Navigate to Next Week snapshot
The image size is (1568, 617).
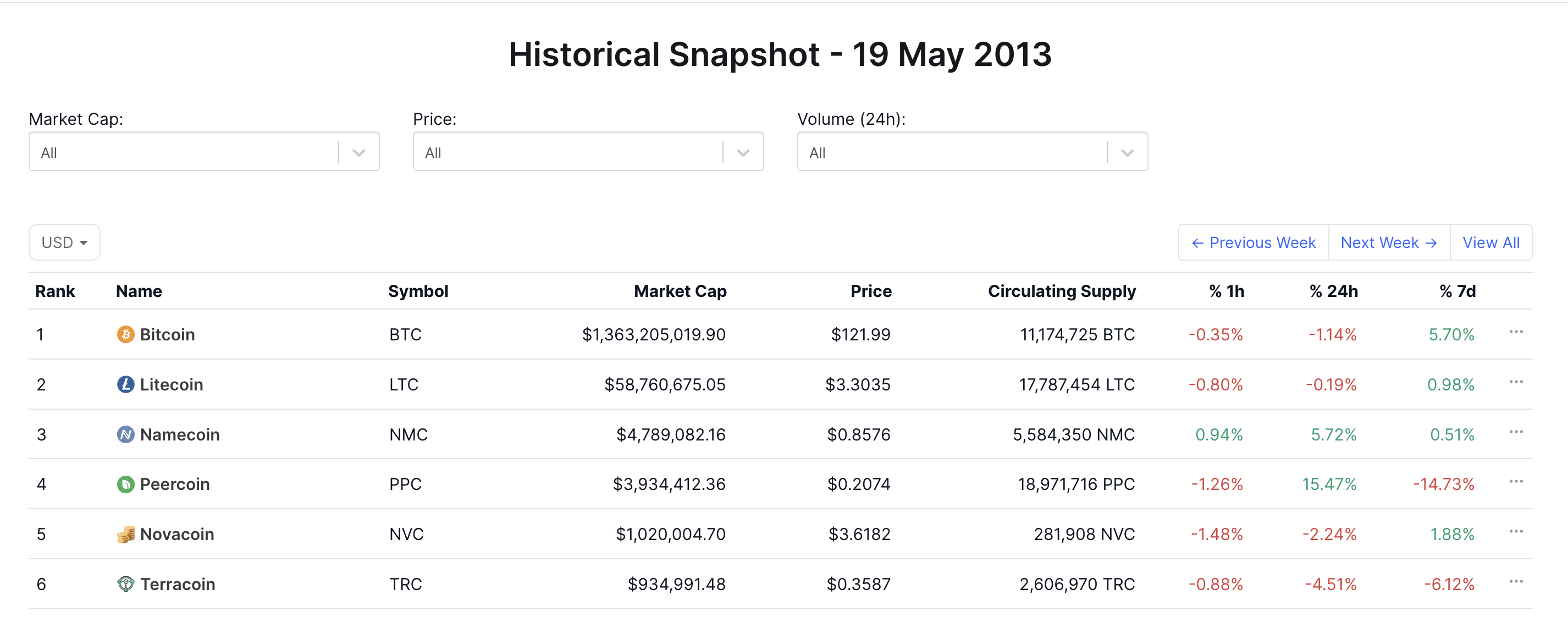pos(1388,243)
